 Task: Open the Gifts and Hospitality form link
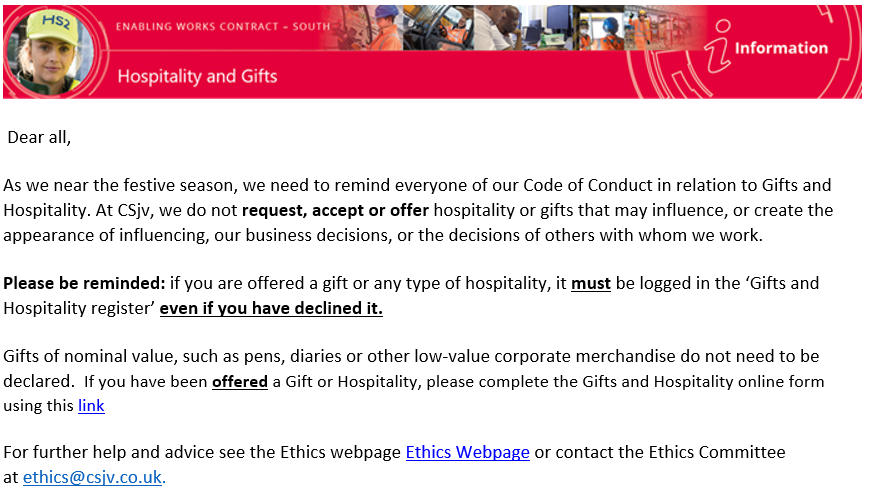(x=91, y=406)
